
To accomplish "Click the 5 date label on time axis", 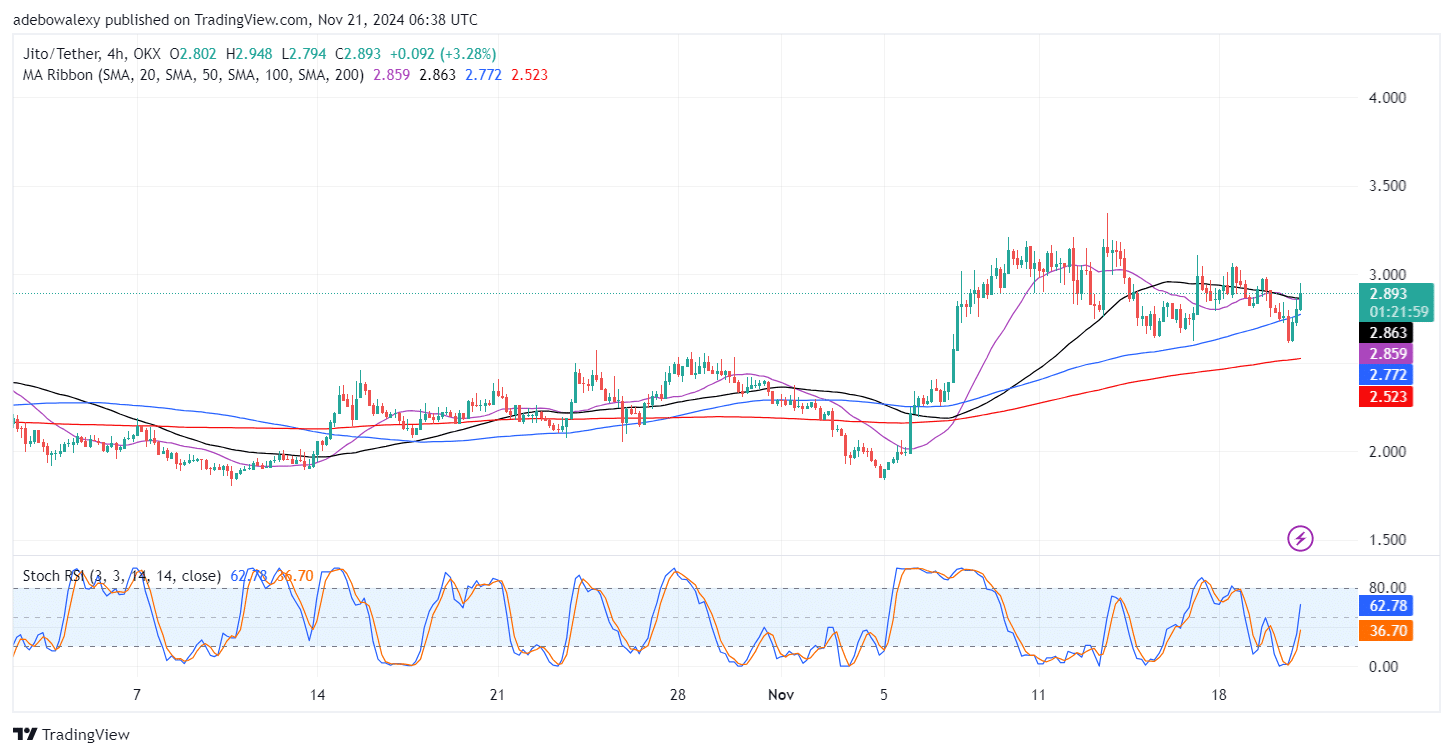I will [x=884, y=694].
